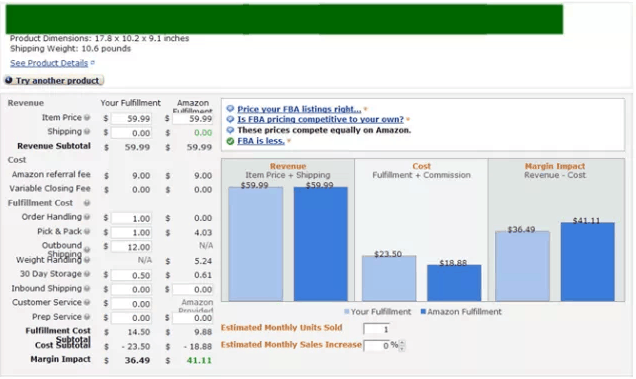Click the Shipping info icon
Viewport: 636px width, 379px height.
tap(87, 132)
